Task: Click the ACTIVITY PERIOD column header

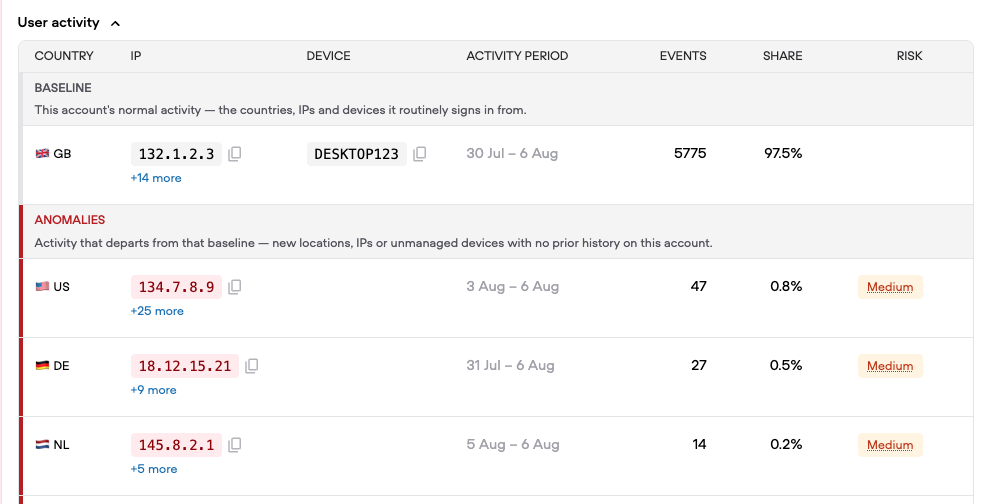Action: (517, 56)
